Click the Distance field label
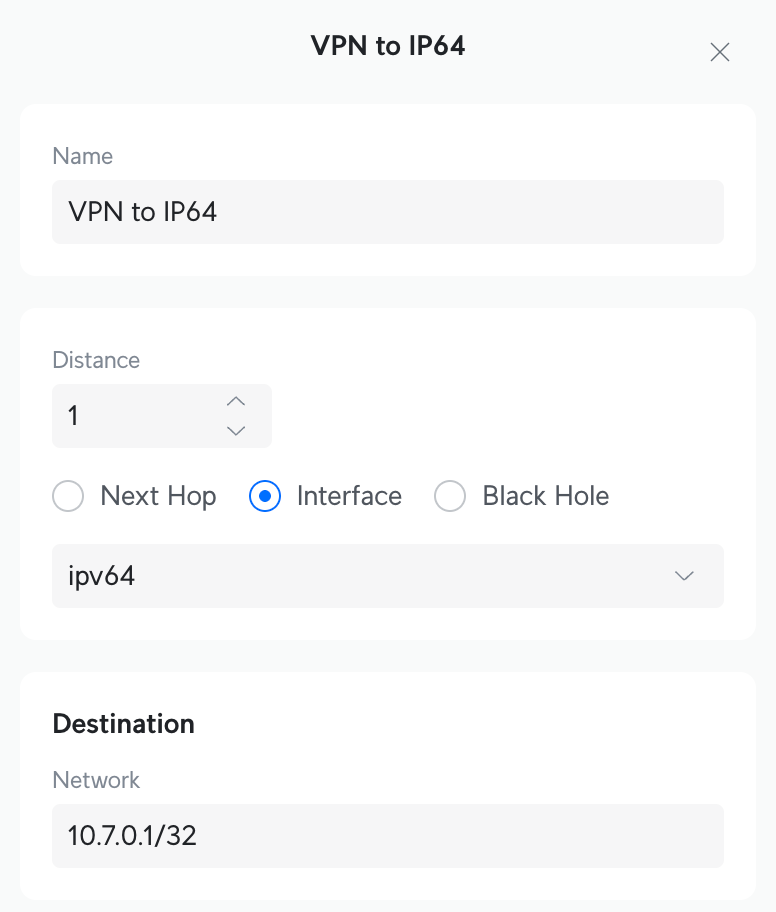This screenshot has height=912, width=776. pos(96,360)
